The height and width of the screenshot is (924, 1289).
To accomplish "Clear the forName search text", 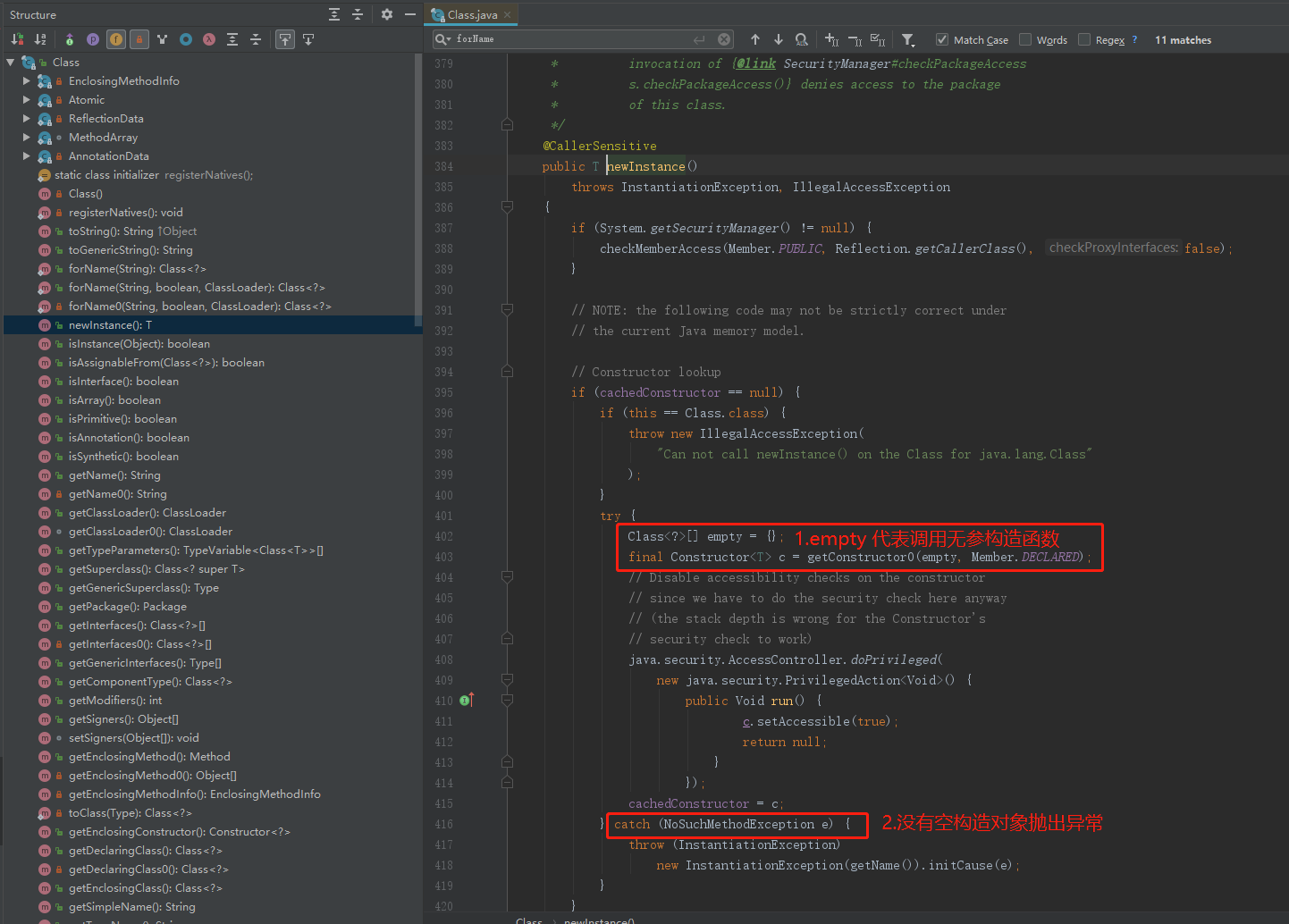I will click(x=724, y=39).
